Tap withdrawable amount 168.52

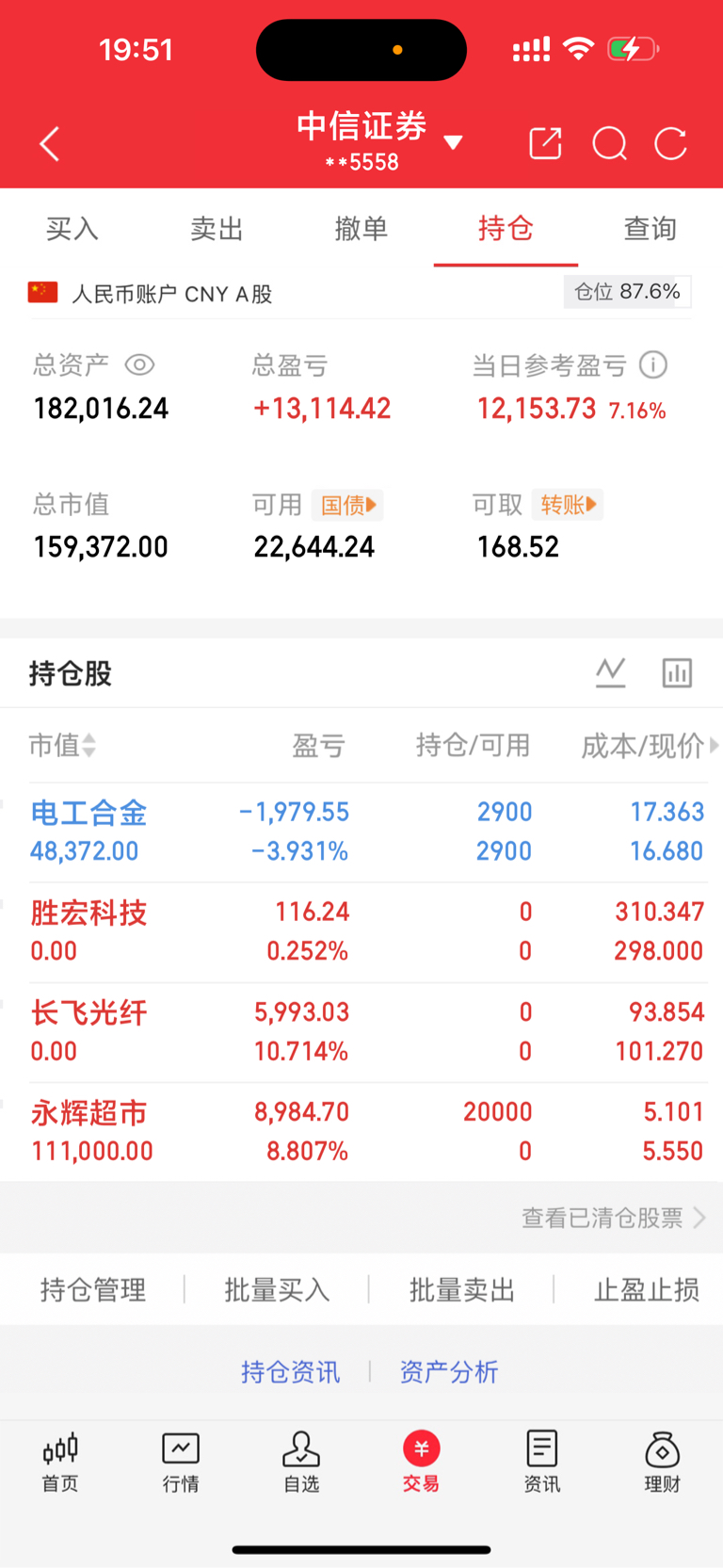coord(518,547)
